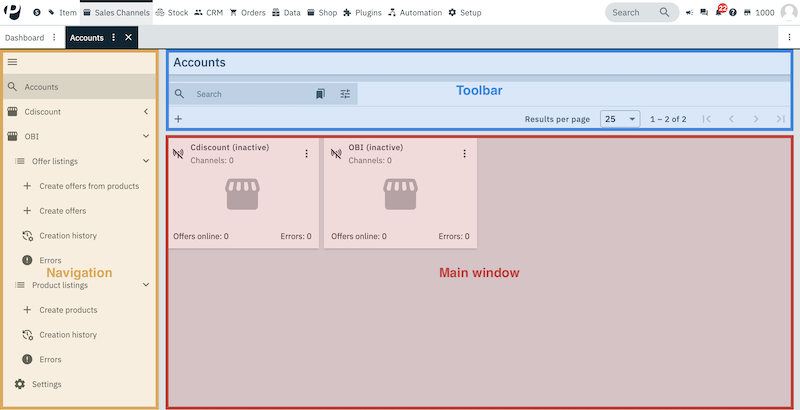Open the filter settings sliders icon

pyautogui.click(x=345, y=94)
